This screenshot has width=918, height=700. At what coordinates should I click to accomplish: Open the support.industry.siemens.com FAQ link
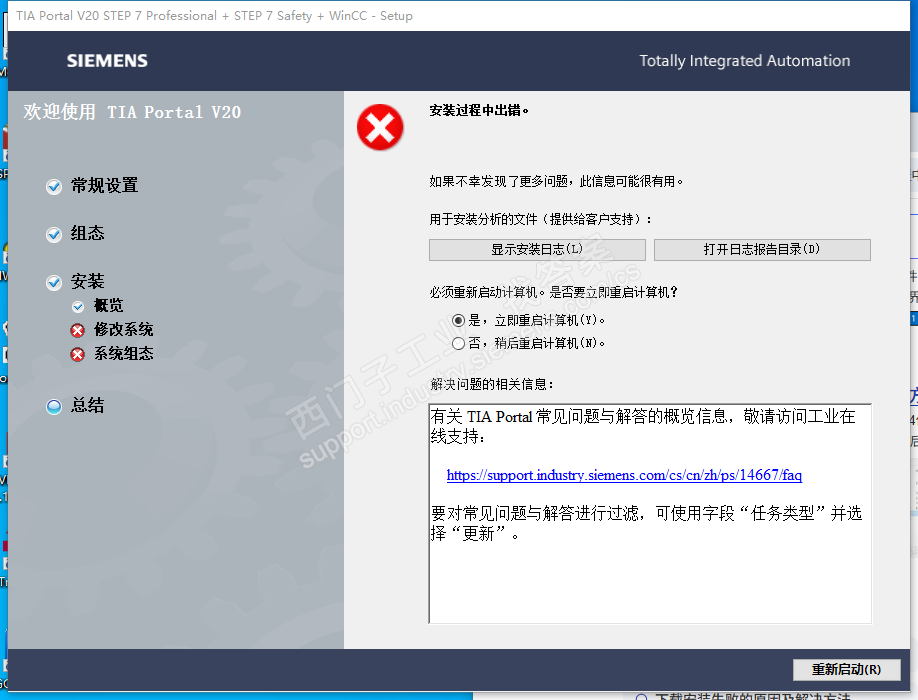pyautogui.click(x=624, y=475)
